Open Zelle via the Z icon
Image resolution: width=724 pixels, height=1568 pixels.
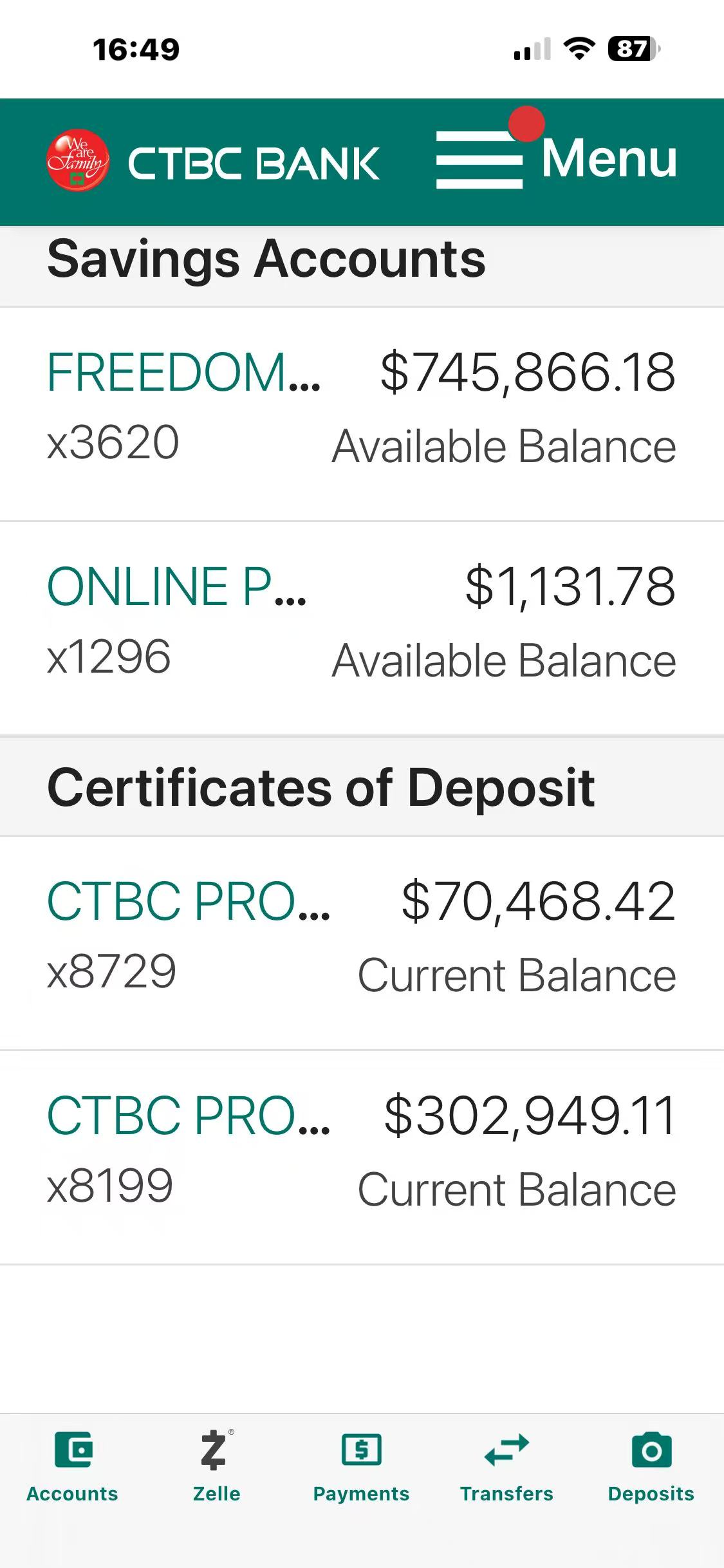point(214,1450)
